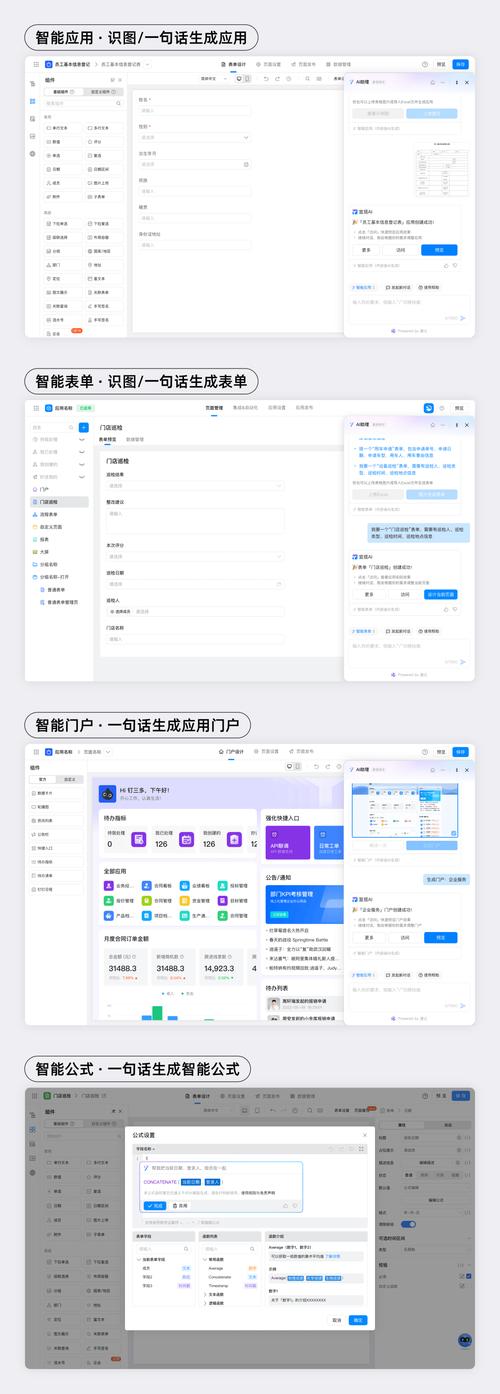Click 取消 in the 公式设置 dialog
The height and width of the screenshot is (1394, 500).
(336, 1320)
